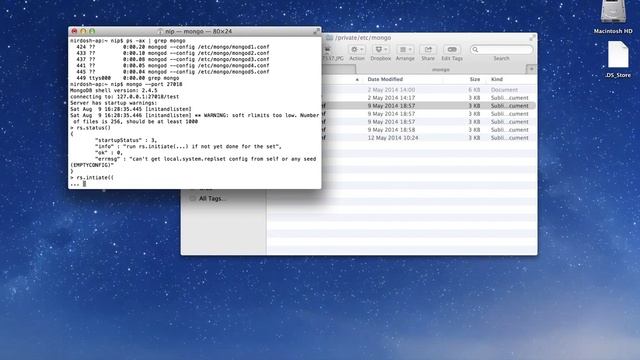
Task: Click 'connecting to: 127.0.0.1:27018/test' line
Action: pyautogui.click(x=124, y=97)
